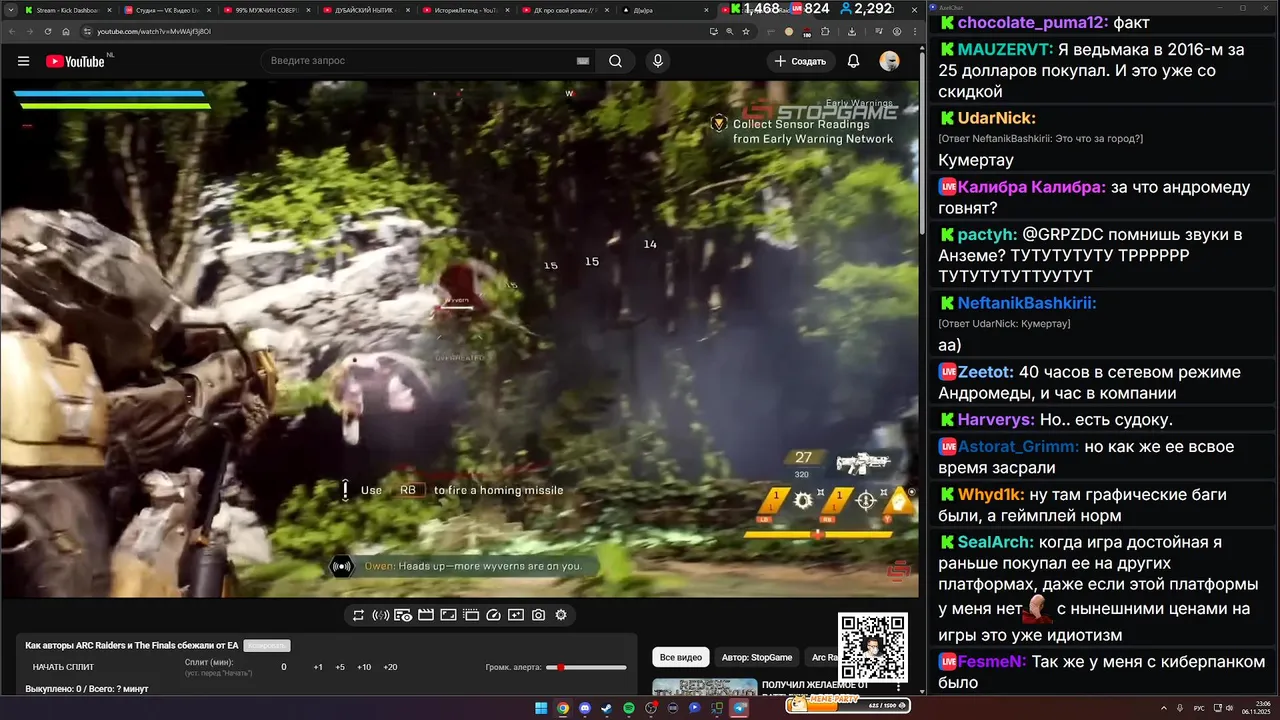
Task: Bookmark the page with the star icon
Action: [745, 31]
